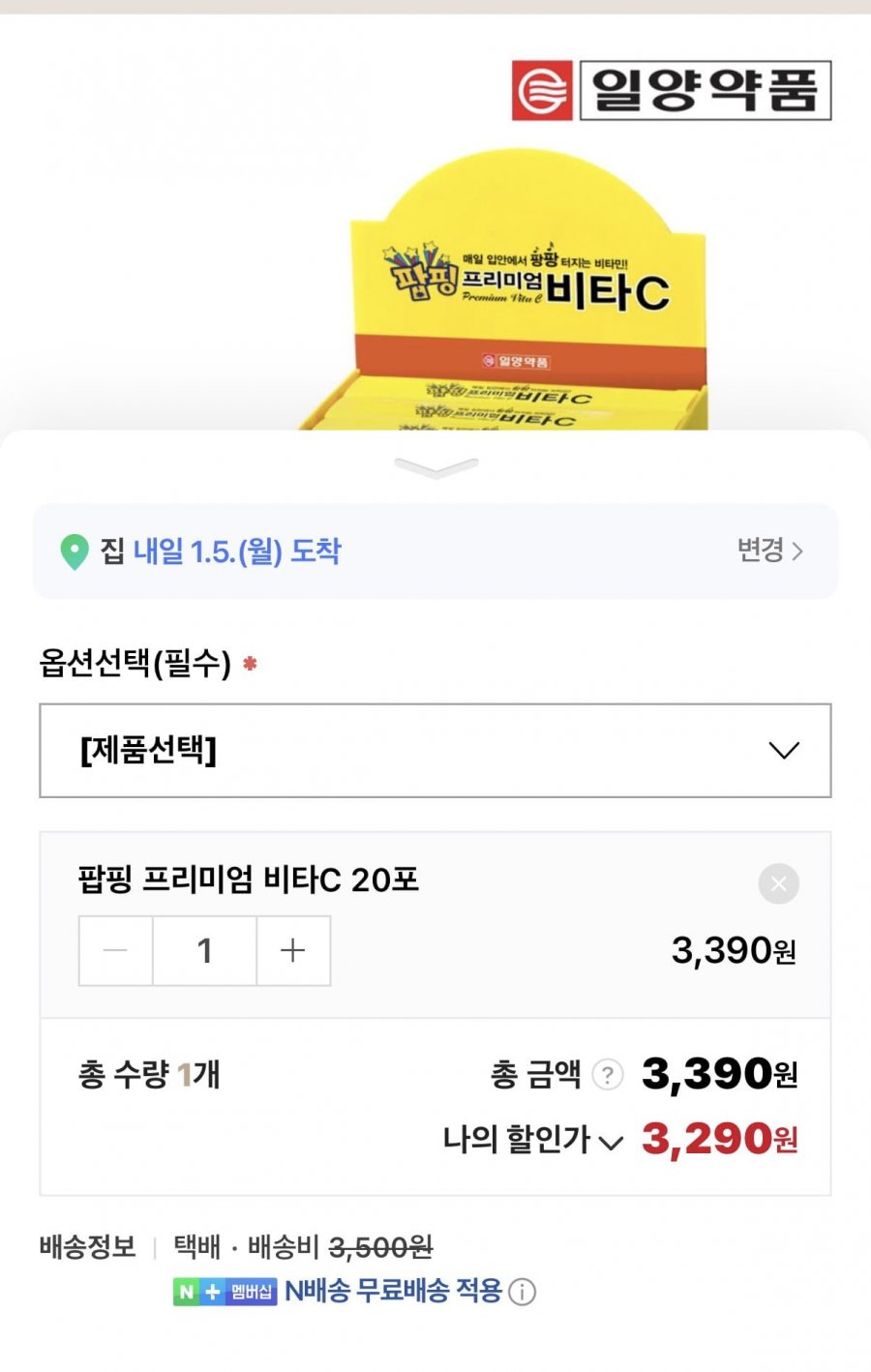Click the info icon after 무료배송 적용

[x=523, y=1292]
